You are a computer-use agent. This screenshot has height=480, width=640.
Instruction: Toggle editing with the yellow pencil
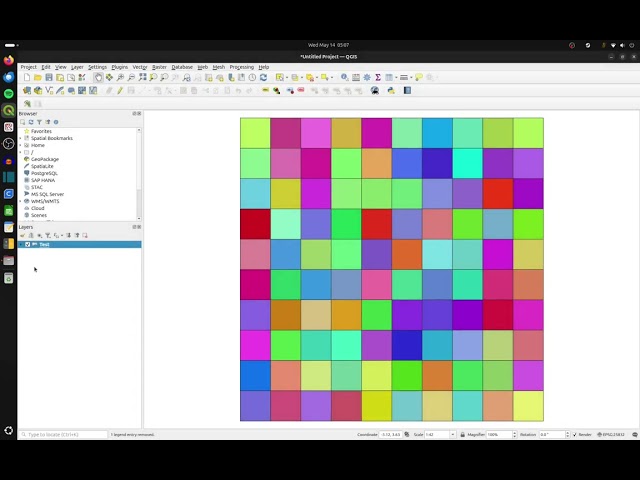tap(120, 90)
